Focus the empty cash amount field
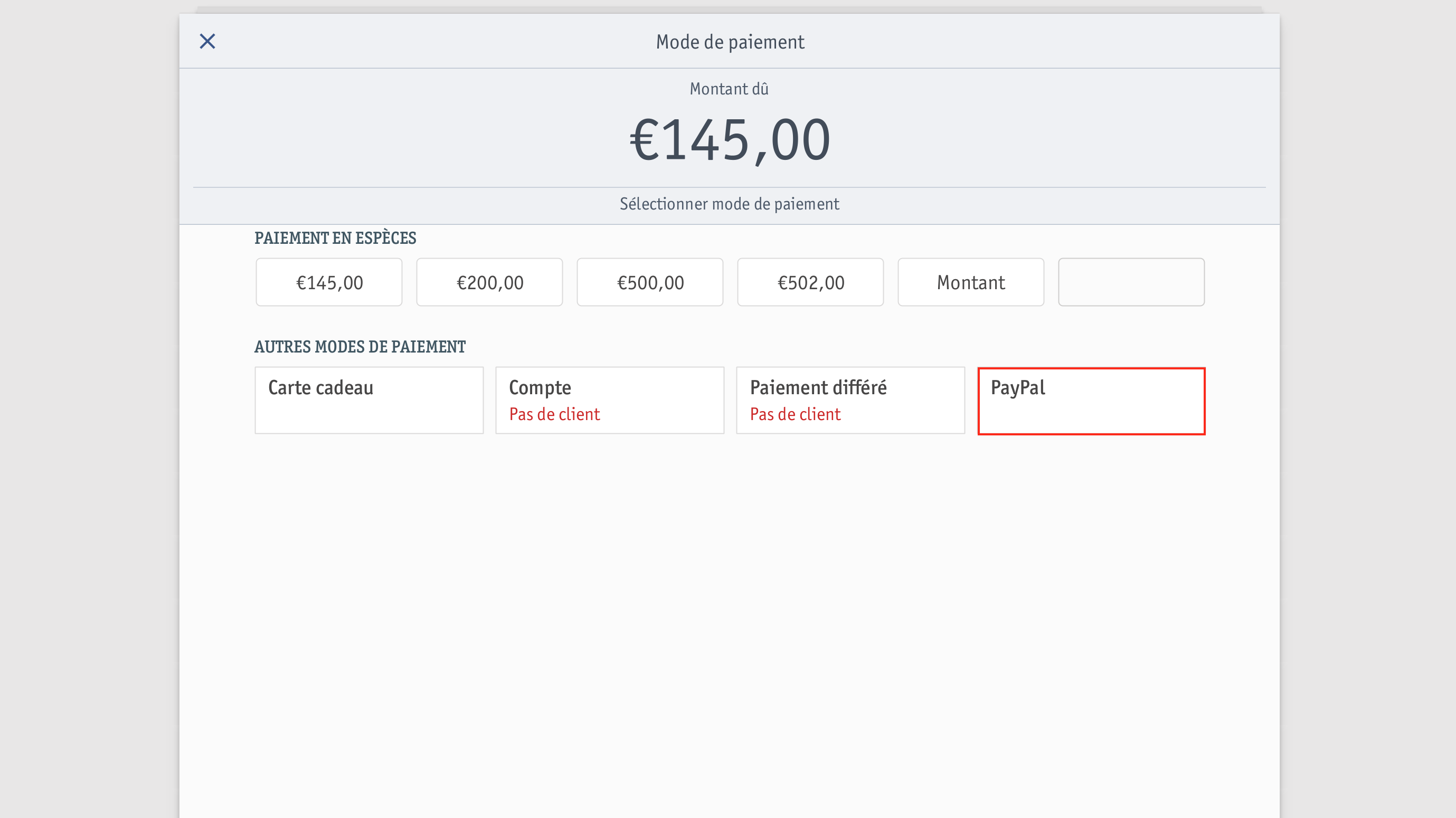Screen dimensions: 1456x818 pyautogui.click(x=1131, y=282)
